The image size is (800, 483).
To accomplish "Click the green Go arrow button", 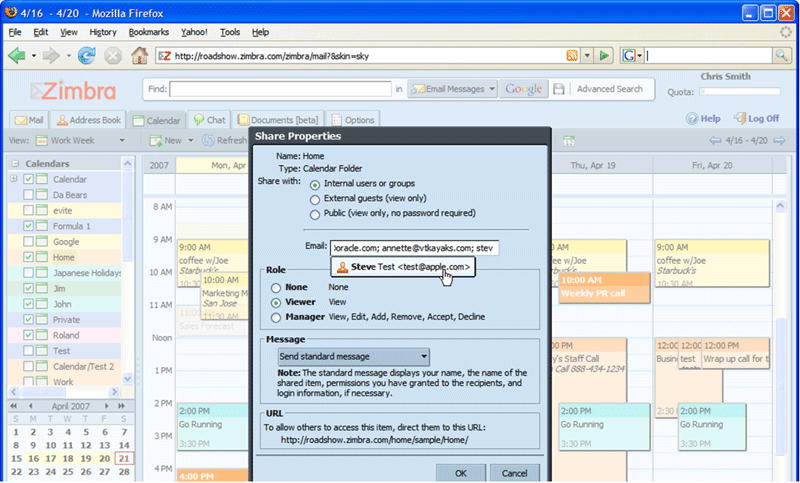I will (x=604, y=56).
